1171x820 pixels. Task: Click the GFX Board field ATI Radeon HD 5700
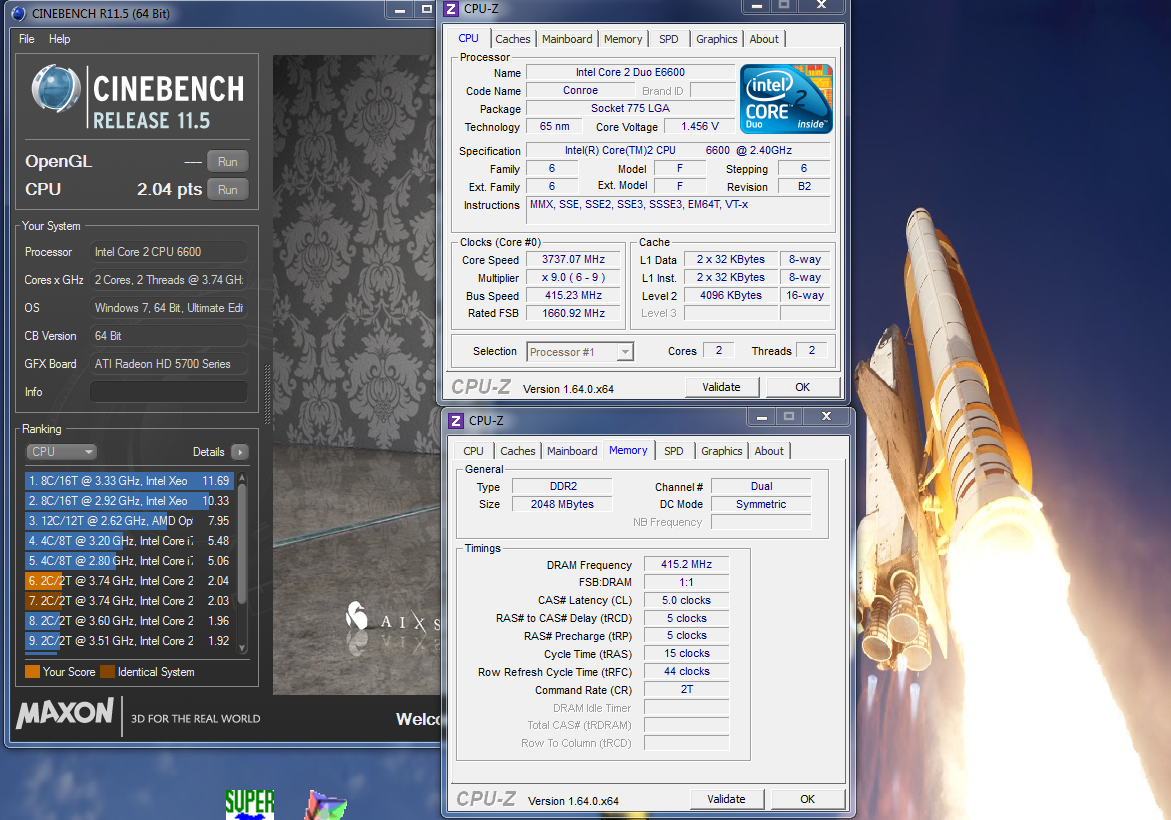(x=169, y=364)
